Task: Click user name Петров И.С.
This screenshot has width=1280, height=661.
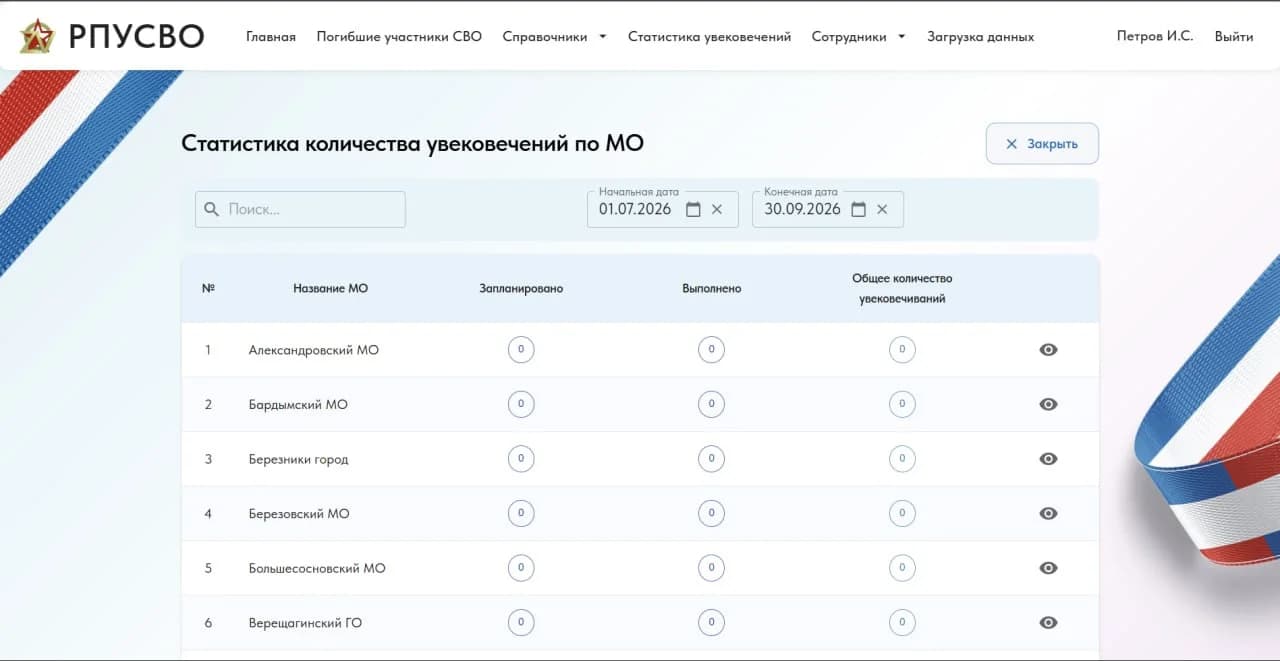Action: point(1155,36)
